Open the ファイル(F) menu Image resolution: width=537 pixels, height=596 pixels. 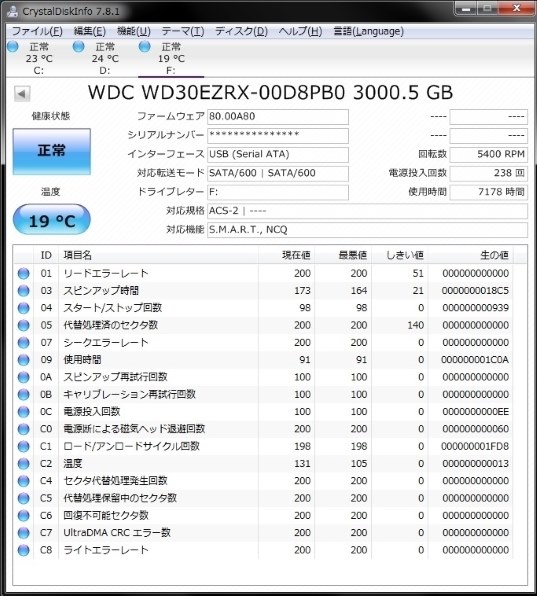(x=37, y=32)
